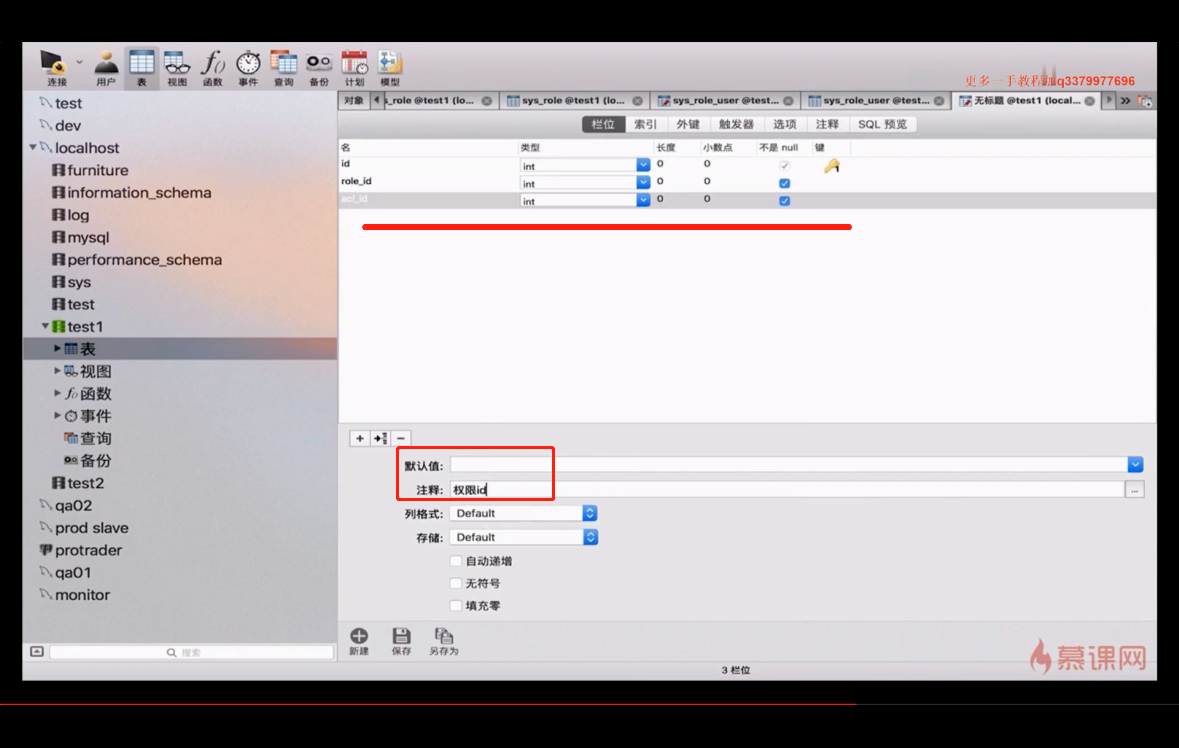Expand the 表 node under test1

pos(57,349)
